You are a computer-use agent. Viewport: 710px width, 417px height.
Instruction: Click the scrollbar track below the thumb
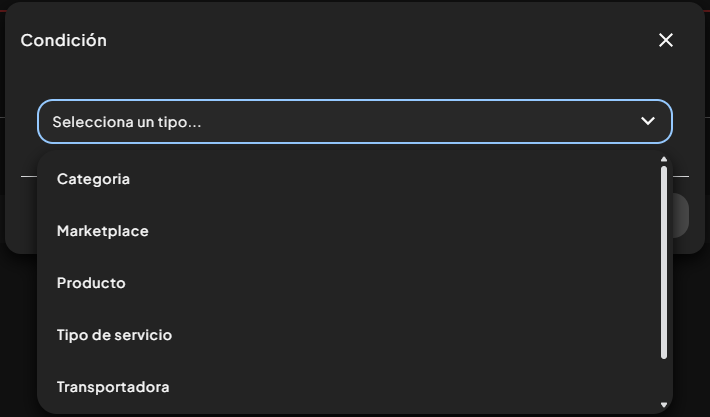coord(664,380)
